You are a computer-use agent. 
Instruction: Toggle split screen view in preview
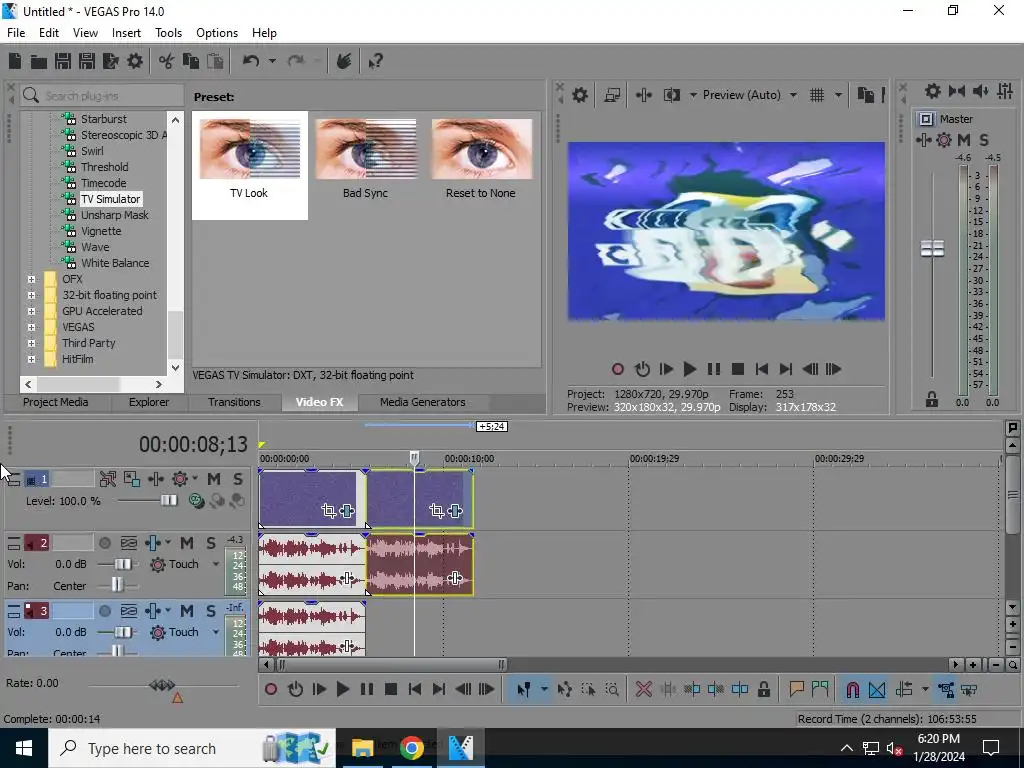point(671,95)
